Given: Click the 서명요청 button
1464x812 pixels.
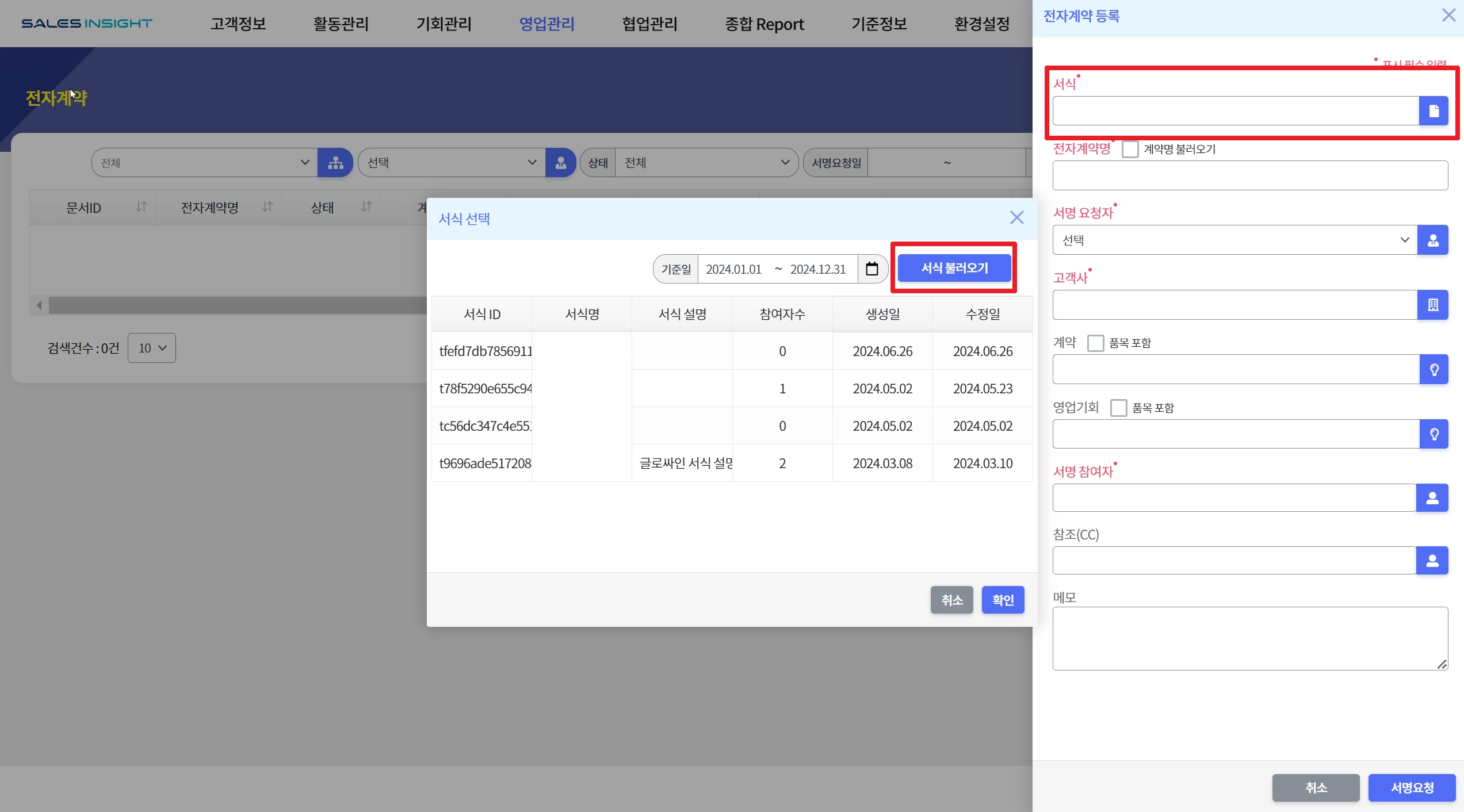Looking at the screenshot, I should click(1412, 787).
